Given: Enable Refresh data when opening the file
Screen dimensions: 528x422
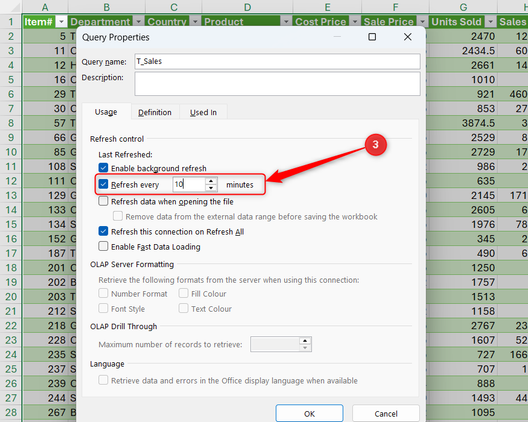Looking at the screenshot, I should pyautogui.click(x=103, y=201).
